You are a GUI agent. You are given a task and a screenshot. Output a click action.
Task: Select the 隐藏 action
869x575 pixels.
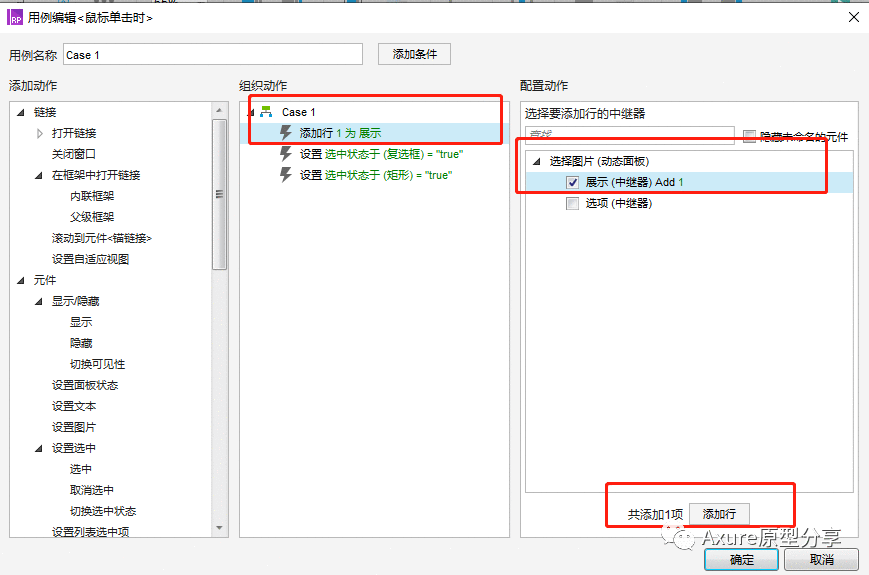81,343
